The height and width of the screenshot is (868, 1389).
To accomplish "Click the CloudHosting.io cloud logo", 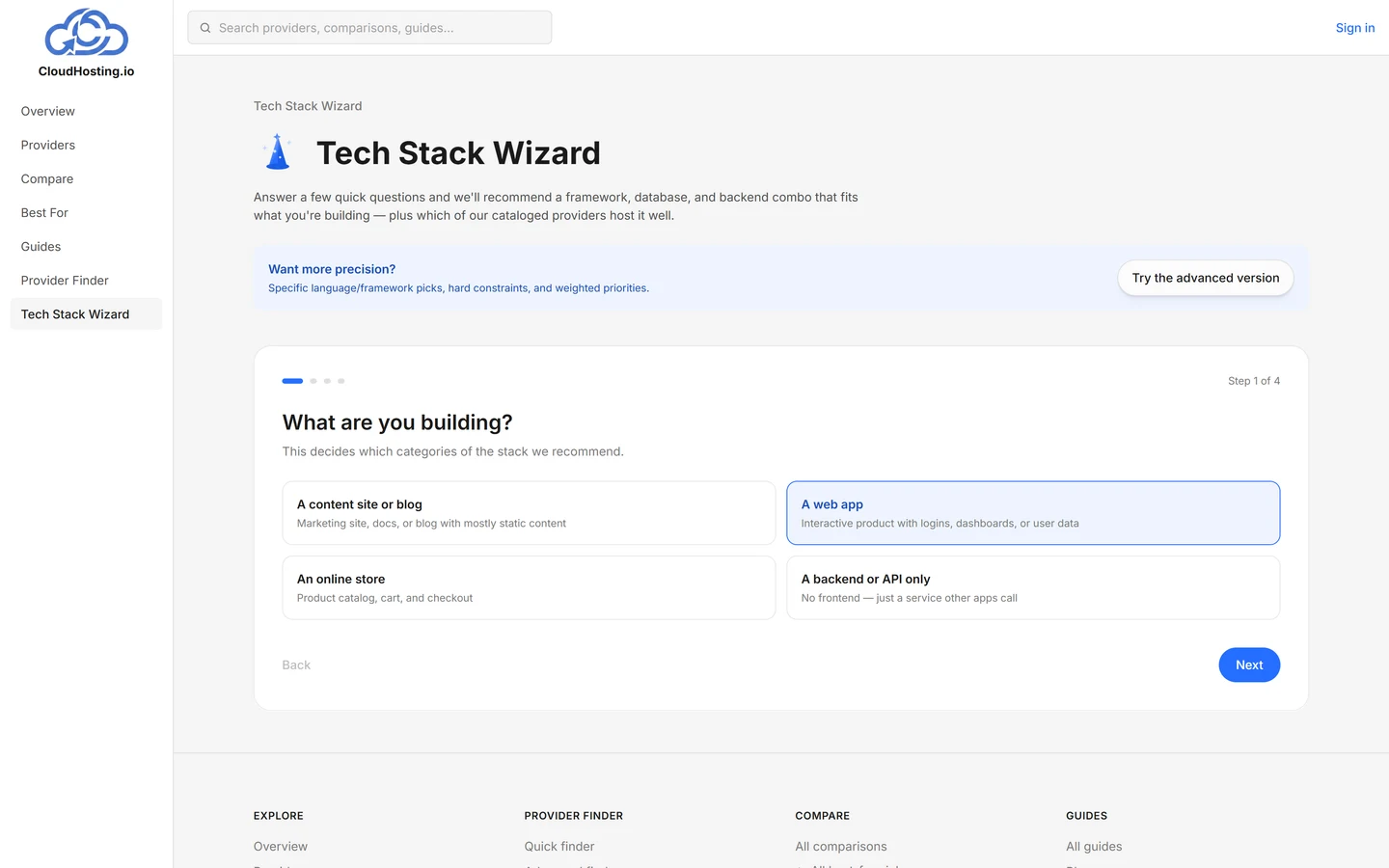I will pos(87,32).
